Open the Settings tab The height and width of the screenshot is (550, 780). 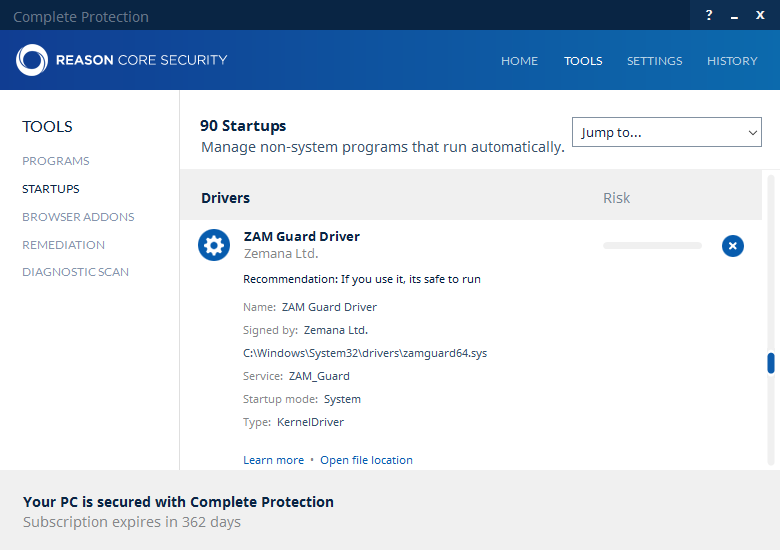[x=654, y=61]
